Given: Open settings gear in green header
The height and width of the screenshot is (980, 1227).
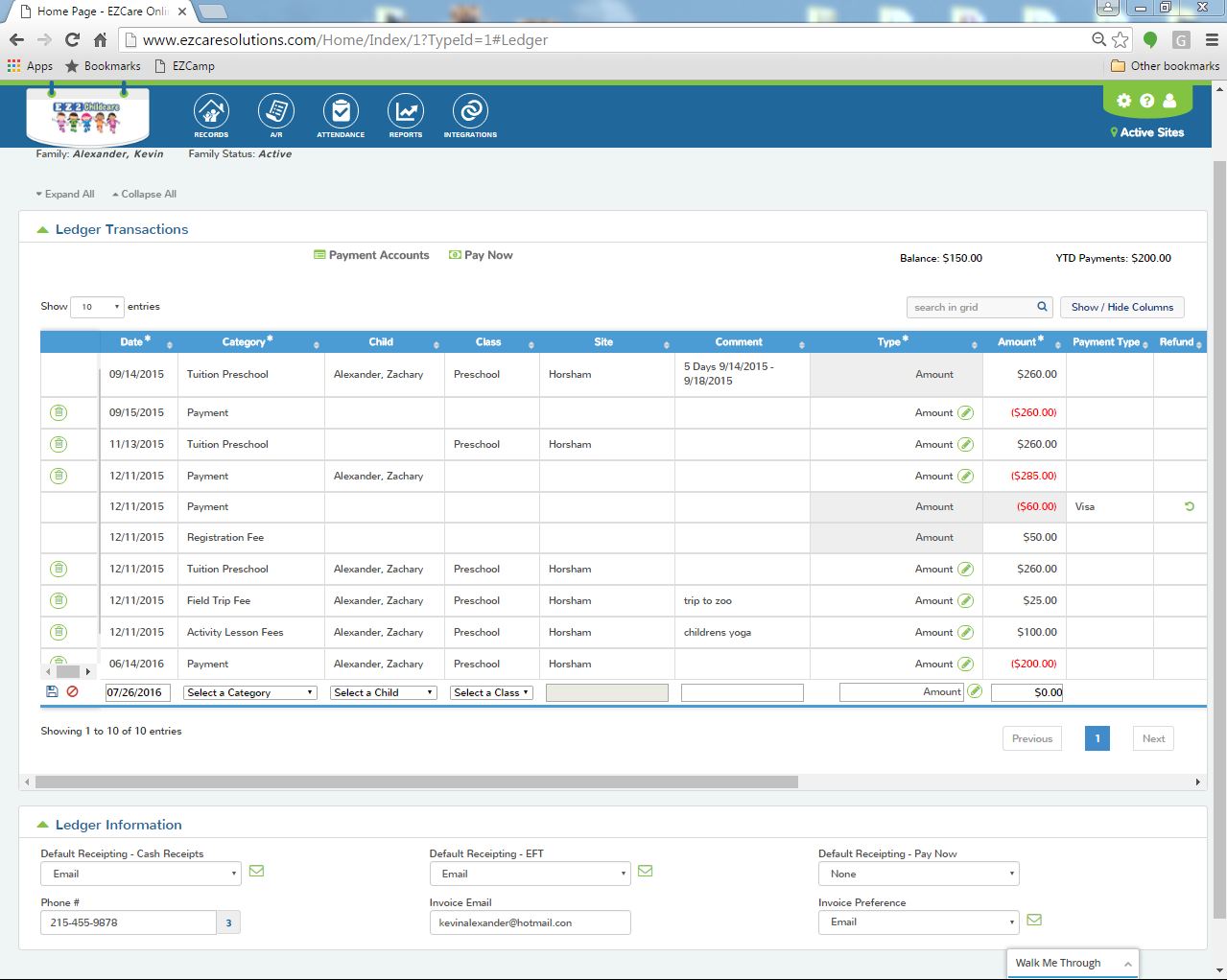Looking at the screenshot, I should [x=1124, y=101].
